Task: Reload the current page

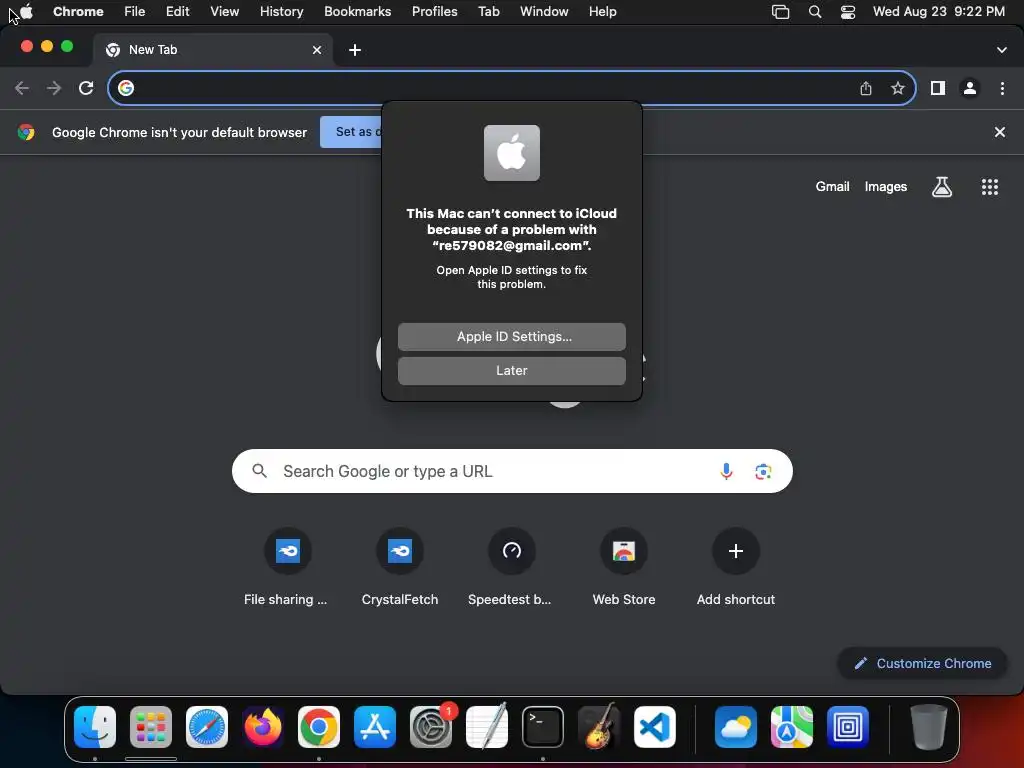Action: pyautogui.click(x=86, y=88)
